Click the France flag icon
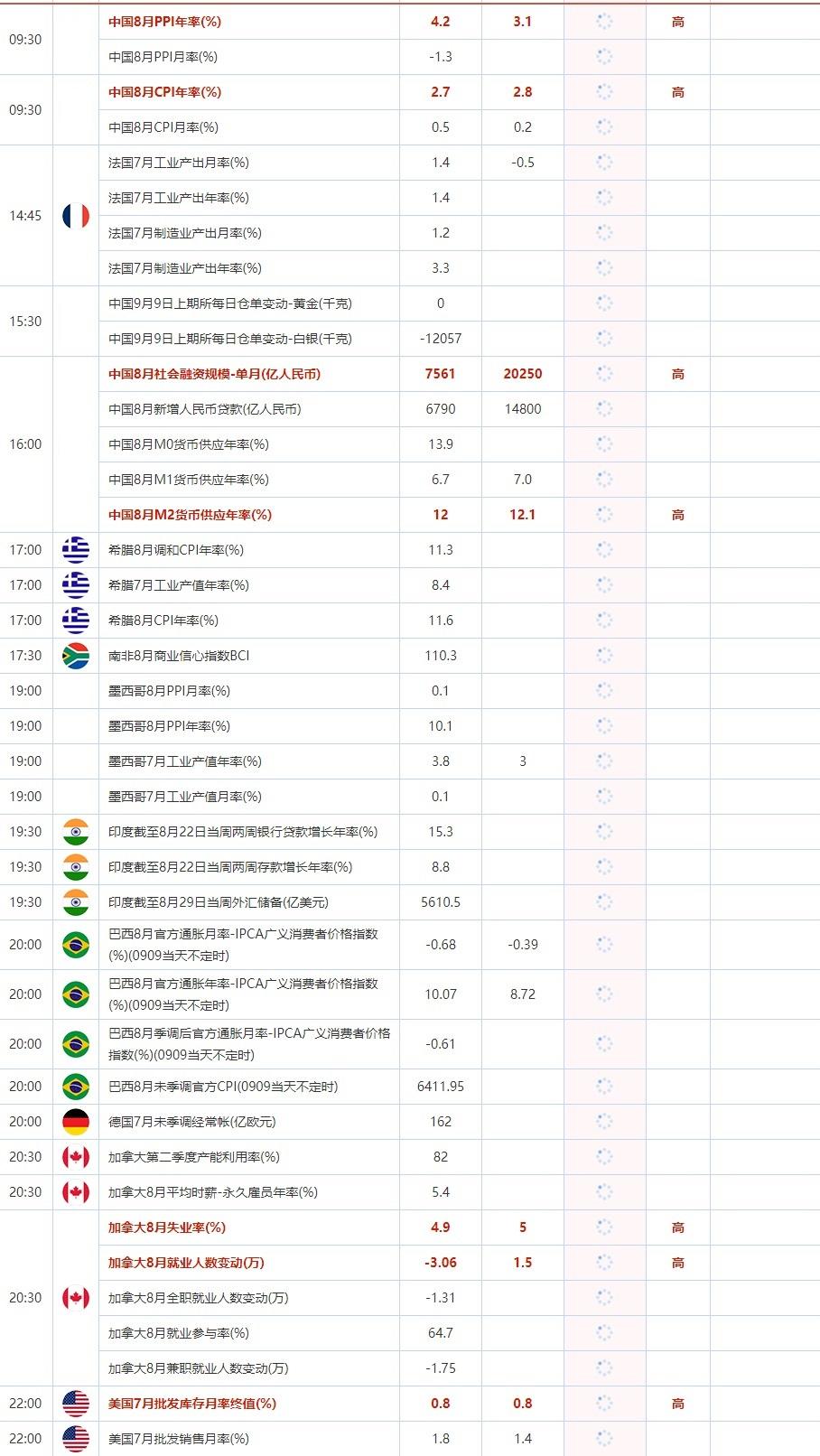Image resolution: width=820 pixels, height=1456 pixels. click(76, 216)
